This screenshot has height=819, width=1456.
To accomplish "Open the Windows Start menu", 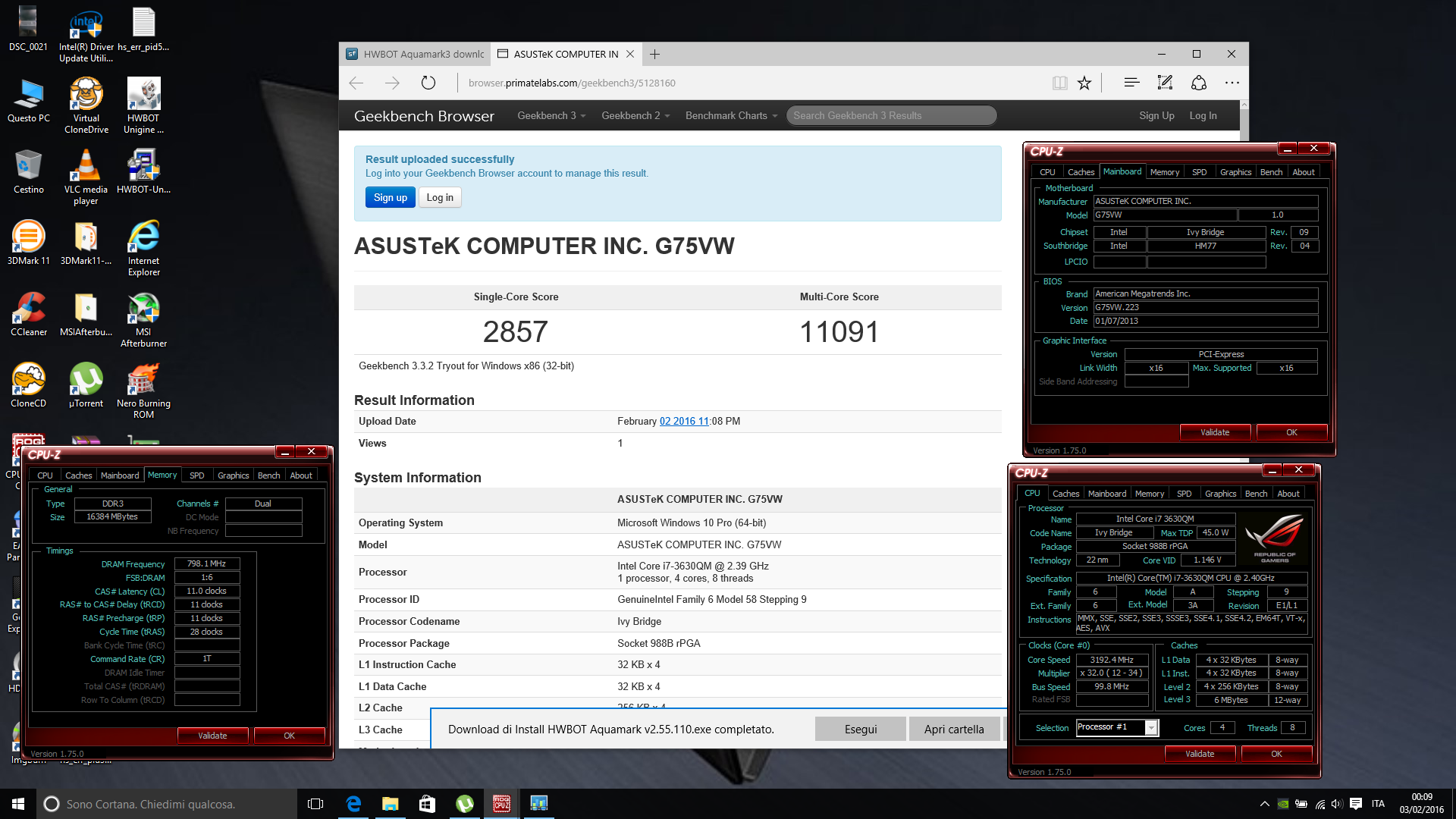I will coord(18,804).
